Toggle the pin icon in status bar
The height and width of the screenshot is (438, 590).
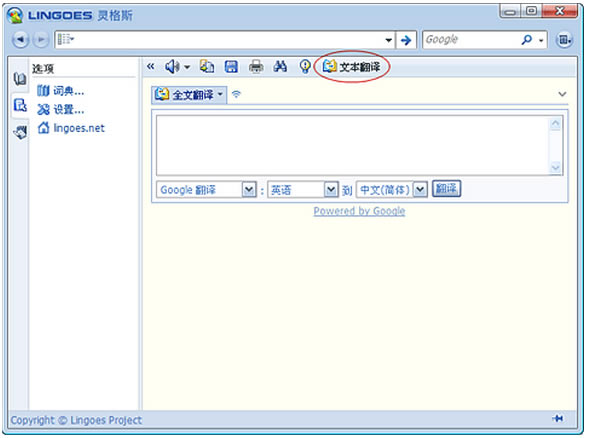558,418
